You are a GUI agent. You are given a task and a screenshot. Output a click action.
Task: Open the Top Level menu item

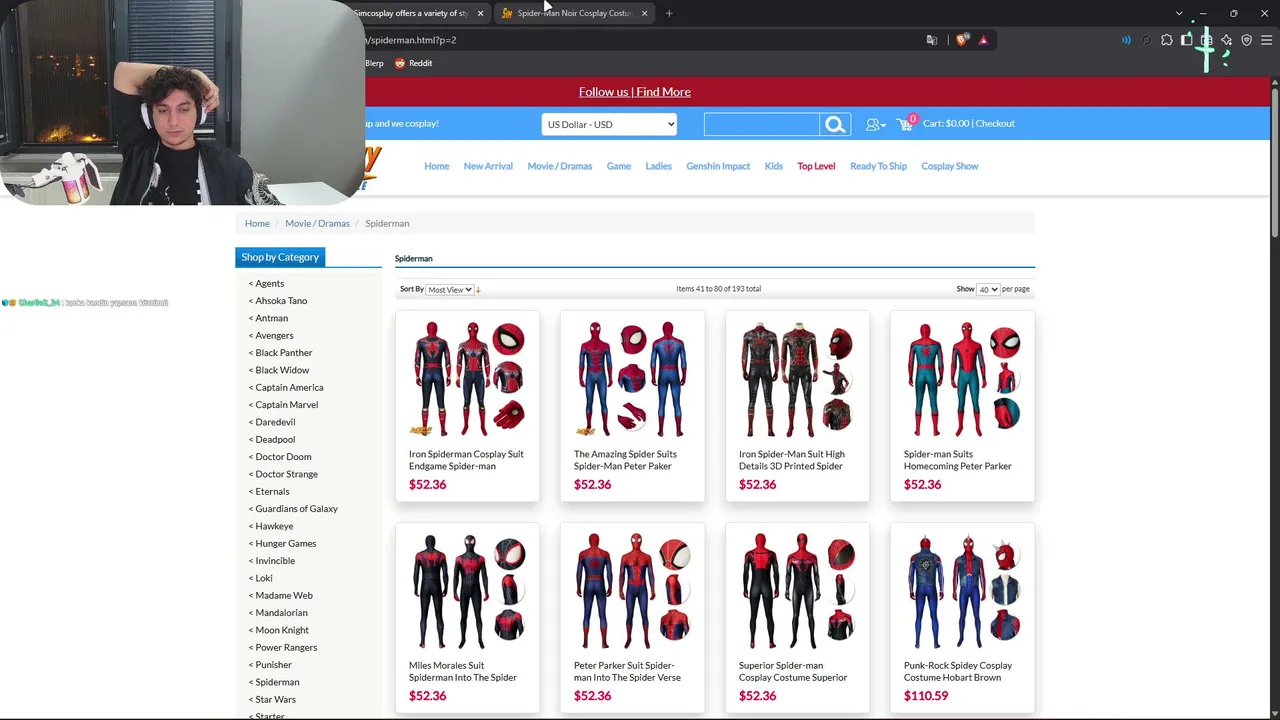tap(816, 166)
